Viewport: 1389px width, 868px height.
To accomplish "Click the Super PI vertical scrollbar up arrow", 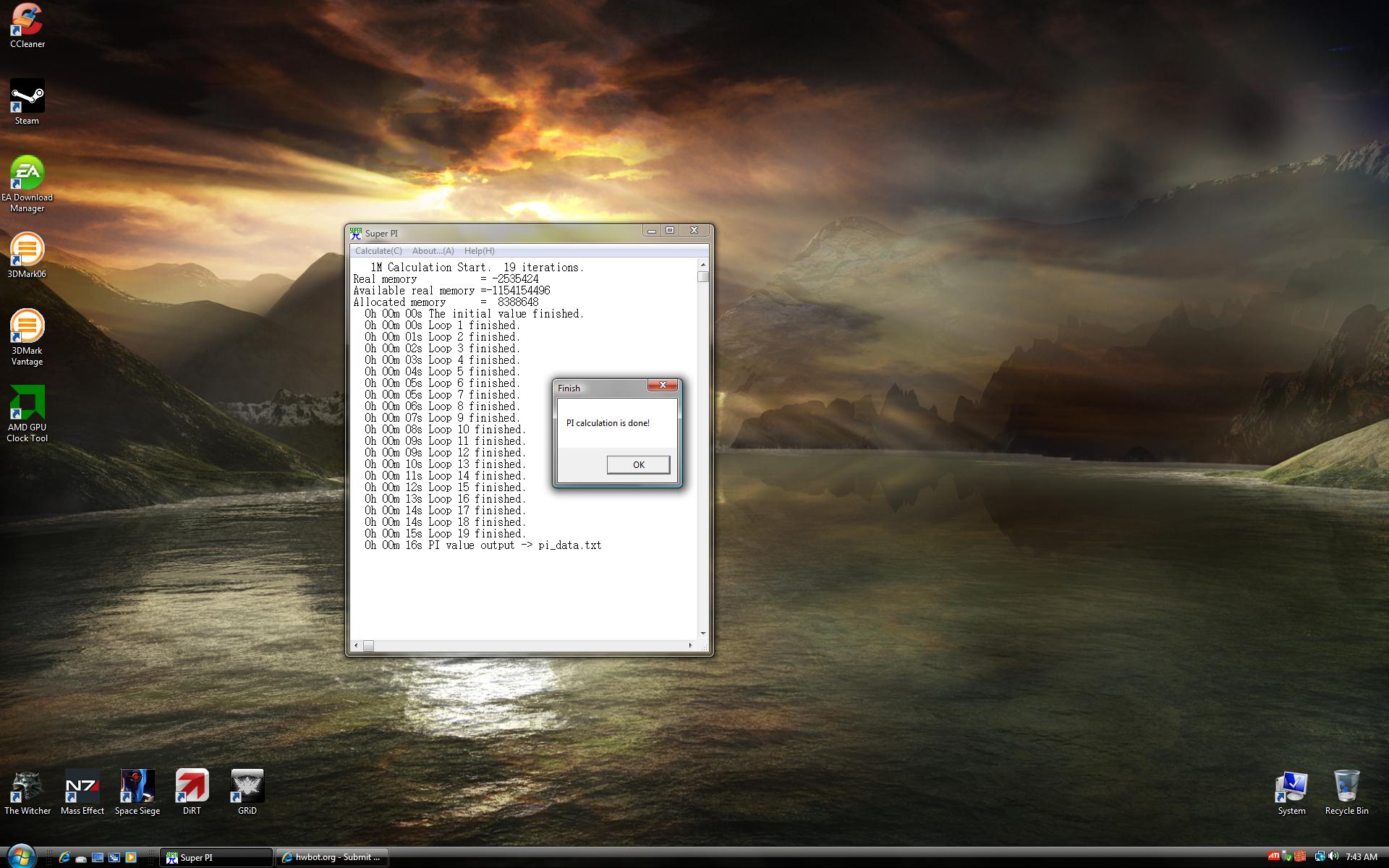I will point(702,265).
